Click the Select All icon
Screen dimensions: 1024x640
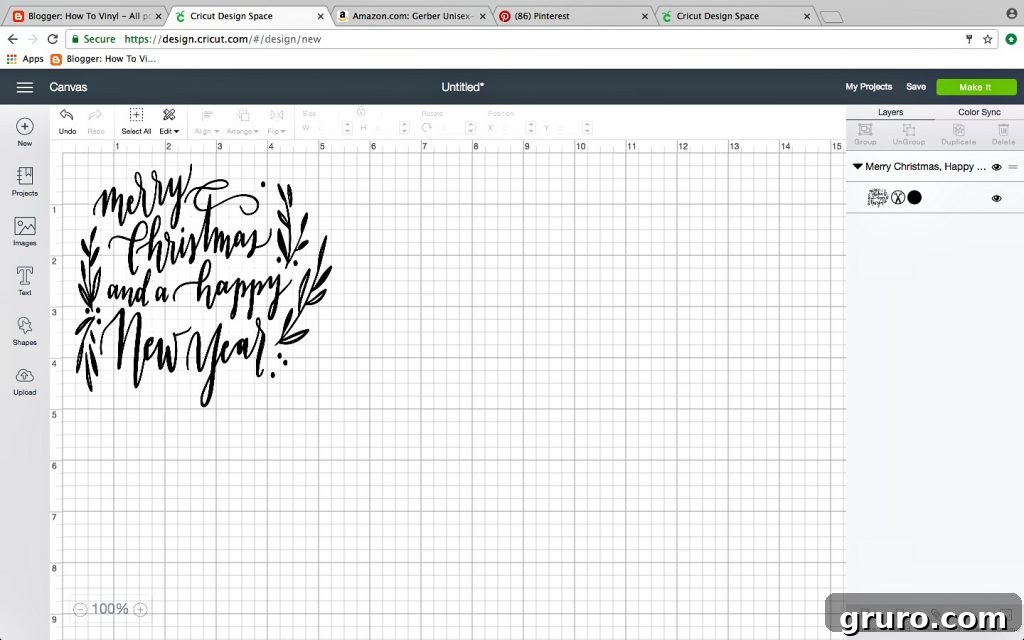(x=136, y=116)
